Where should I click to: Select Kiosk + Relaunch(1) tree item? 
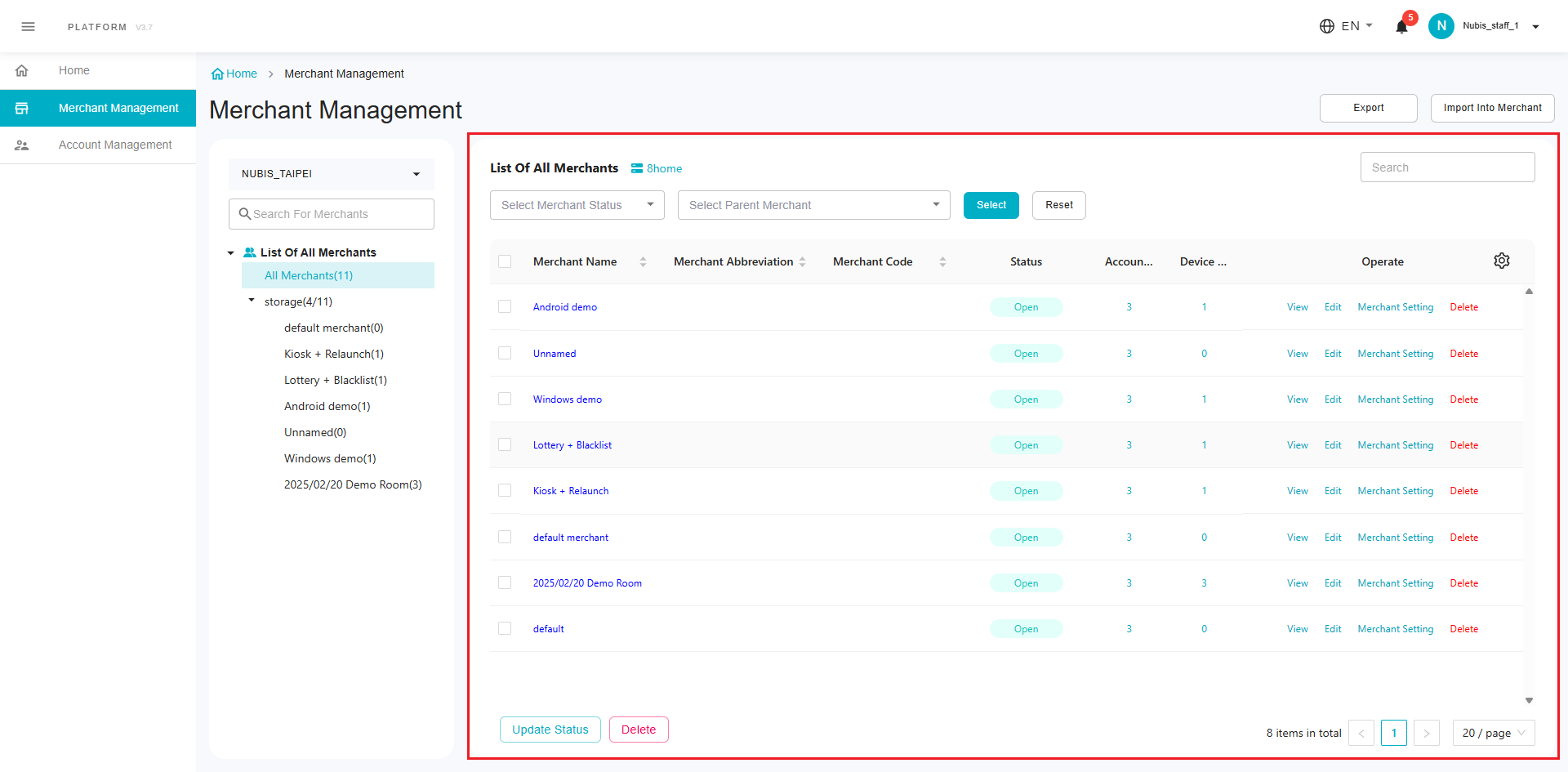334,354
